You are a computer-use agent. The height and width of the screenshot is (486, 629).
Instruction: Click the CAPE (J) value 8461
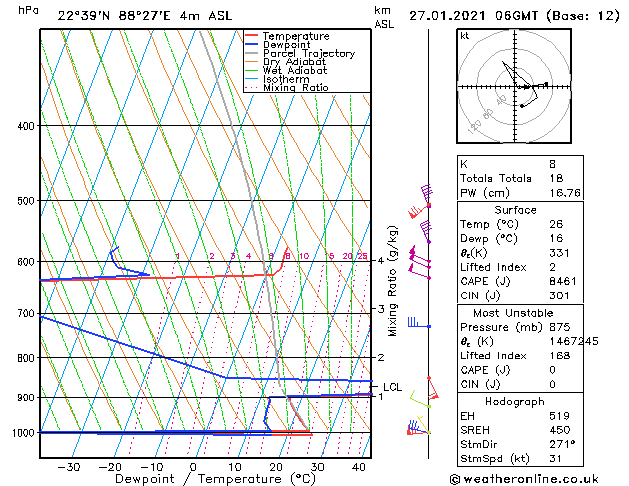click(x=563, y=281)
